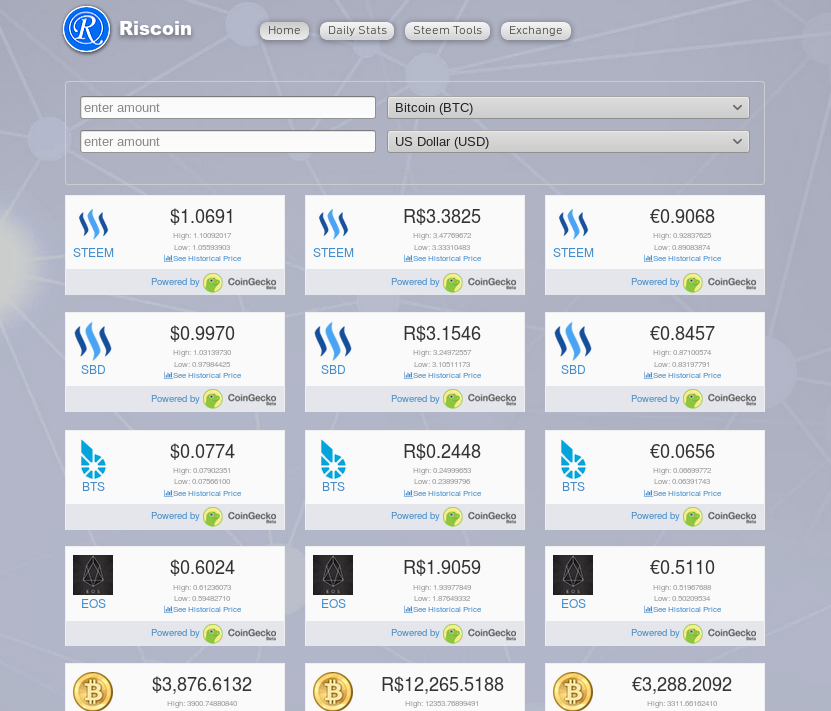
Task: Click EOS logo in the R$1.9059 card
Action: (333, 575)
